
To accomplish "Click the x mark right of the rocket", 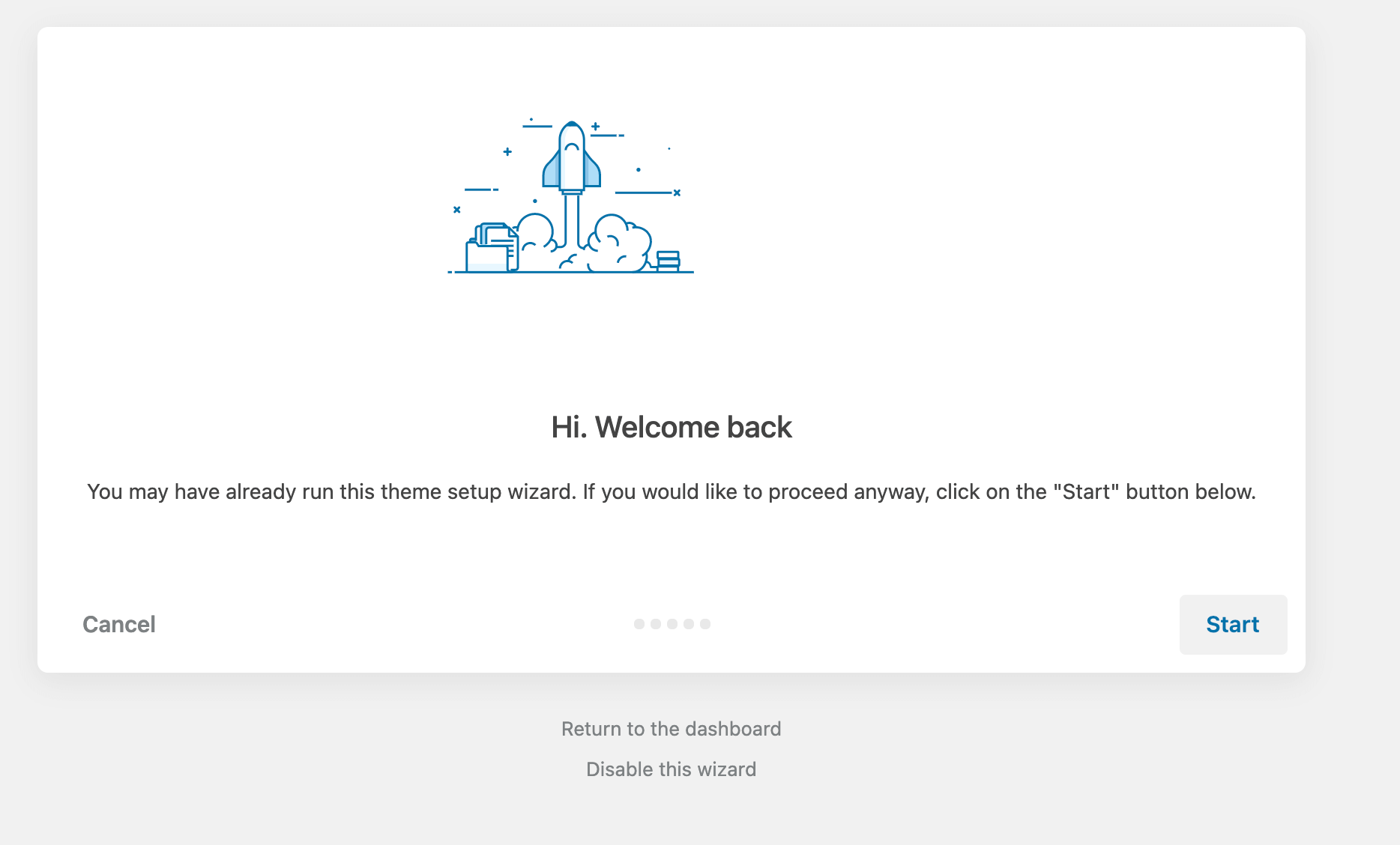I will pyautogui.click(x=677, y=193).
